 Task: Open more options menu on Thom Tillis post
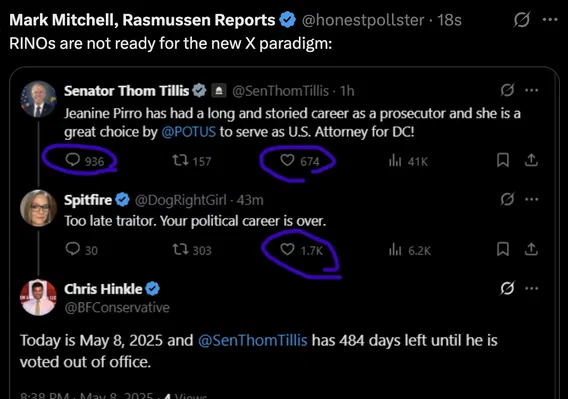[531, 90]
